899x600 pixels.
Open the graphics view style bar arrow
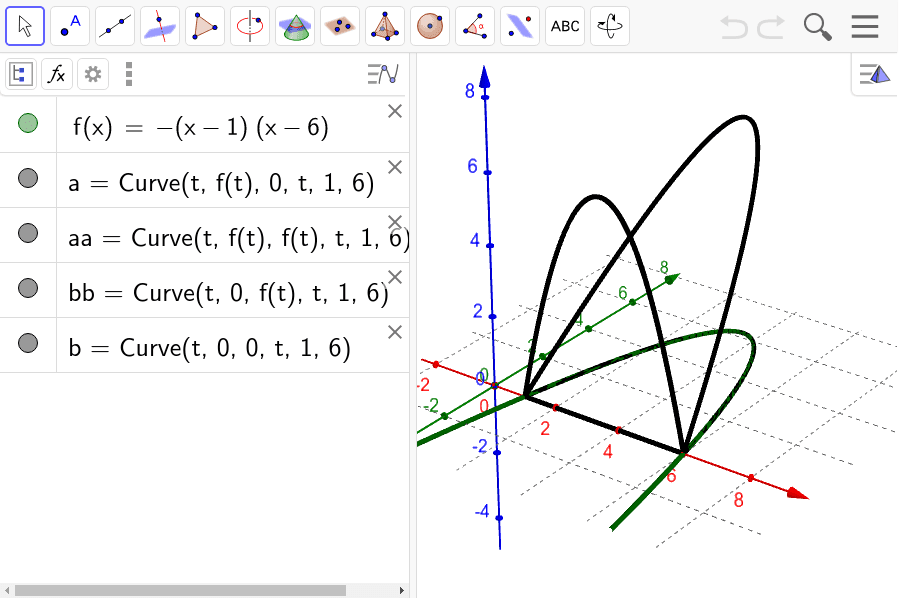tap(873, 73)
